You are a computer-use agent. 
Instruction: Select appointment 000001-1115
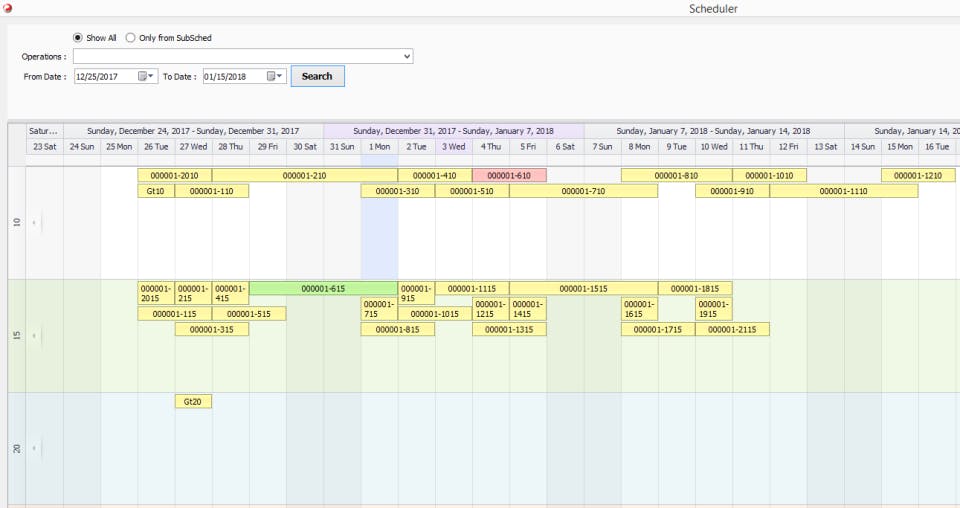[x=472, y=288]
